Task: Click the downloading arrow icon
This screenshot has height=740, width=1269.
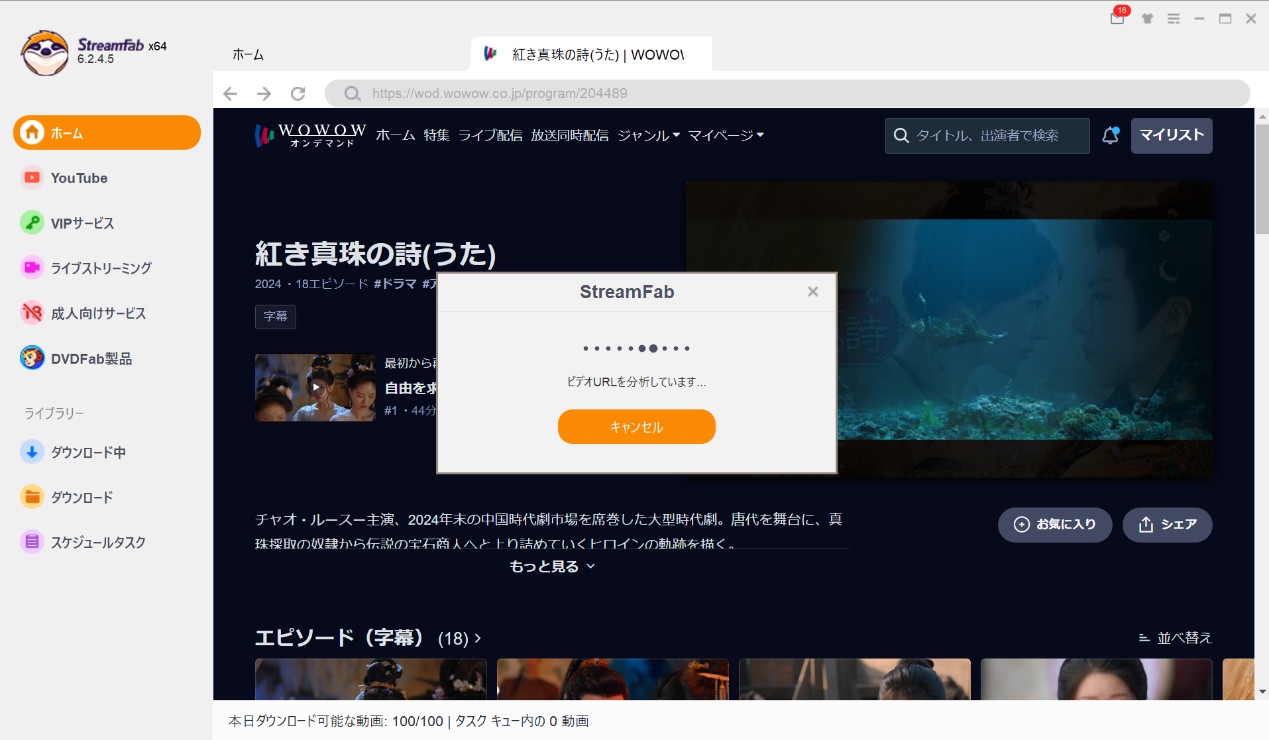Action: (x=32, y=452)
